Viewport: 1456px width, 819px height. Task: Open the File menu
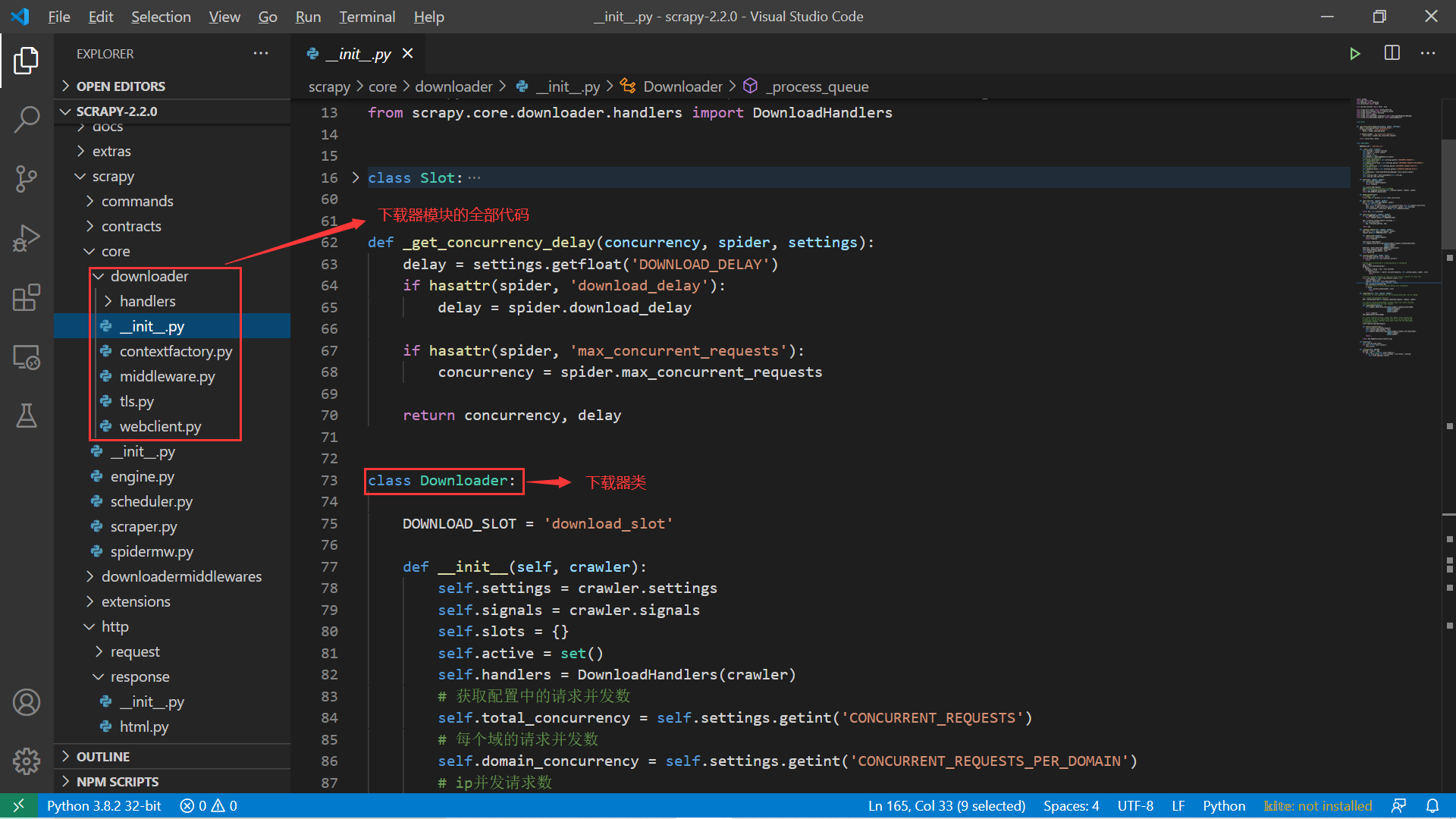[x=59, y=17]
